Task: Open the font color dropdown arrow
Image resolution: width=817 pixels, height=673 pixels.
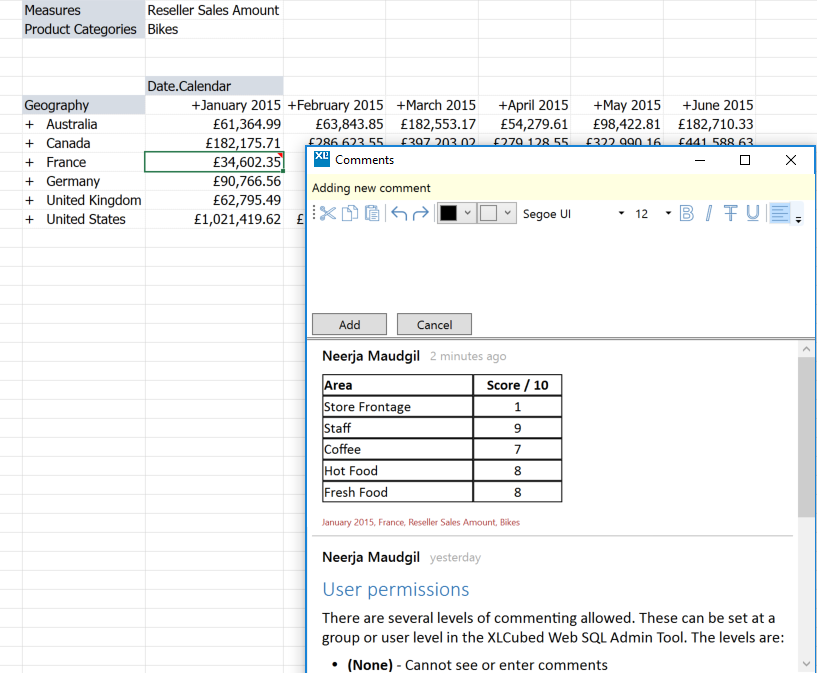Action: pos(468,213)
